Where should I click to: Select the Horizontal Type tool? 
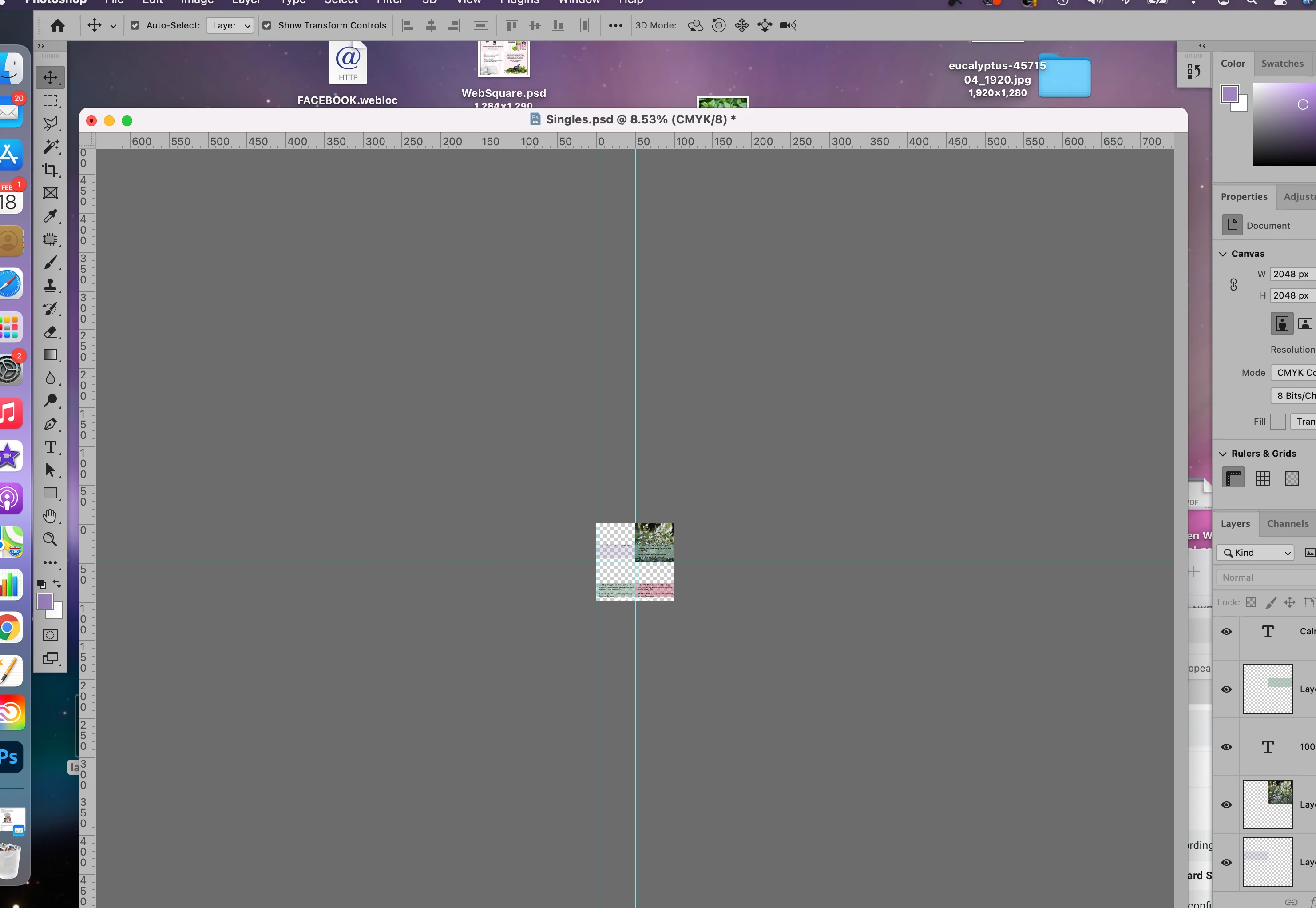[50, 448]
